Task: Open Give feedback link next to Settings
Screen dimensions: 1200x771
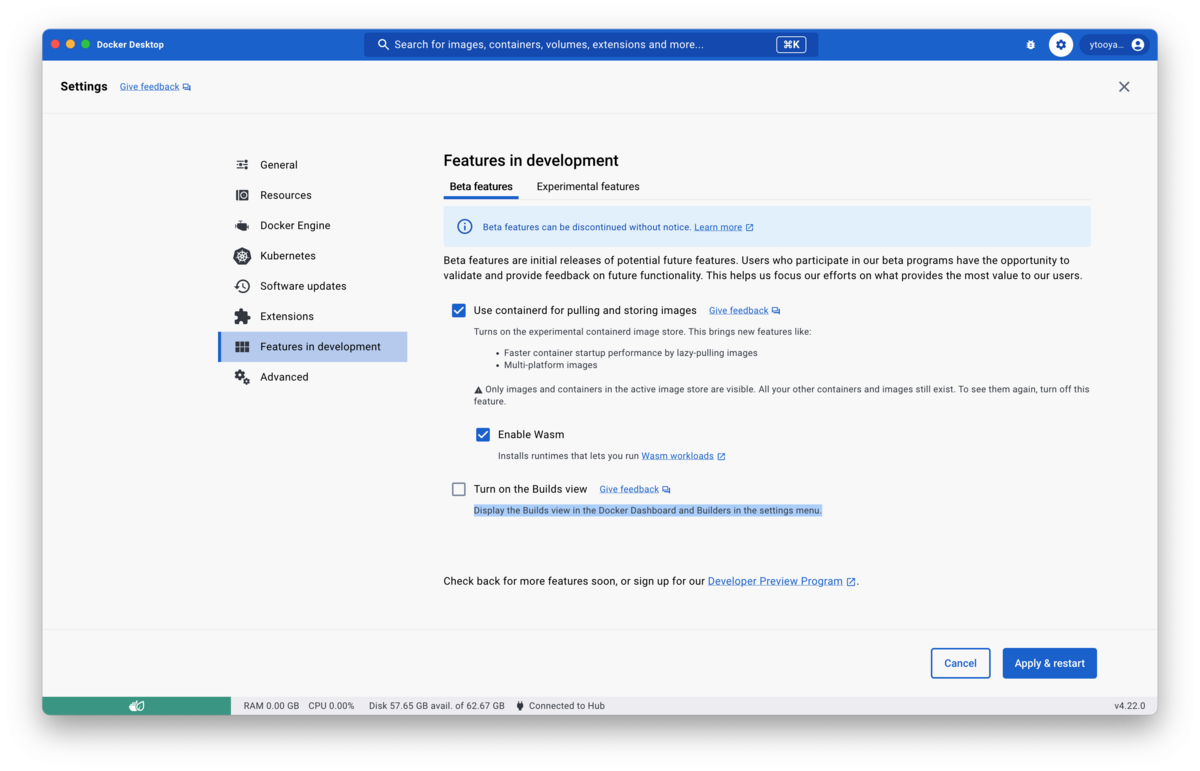Action: click(149, 87)
